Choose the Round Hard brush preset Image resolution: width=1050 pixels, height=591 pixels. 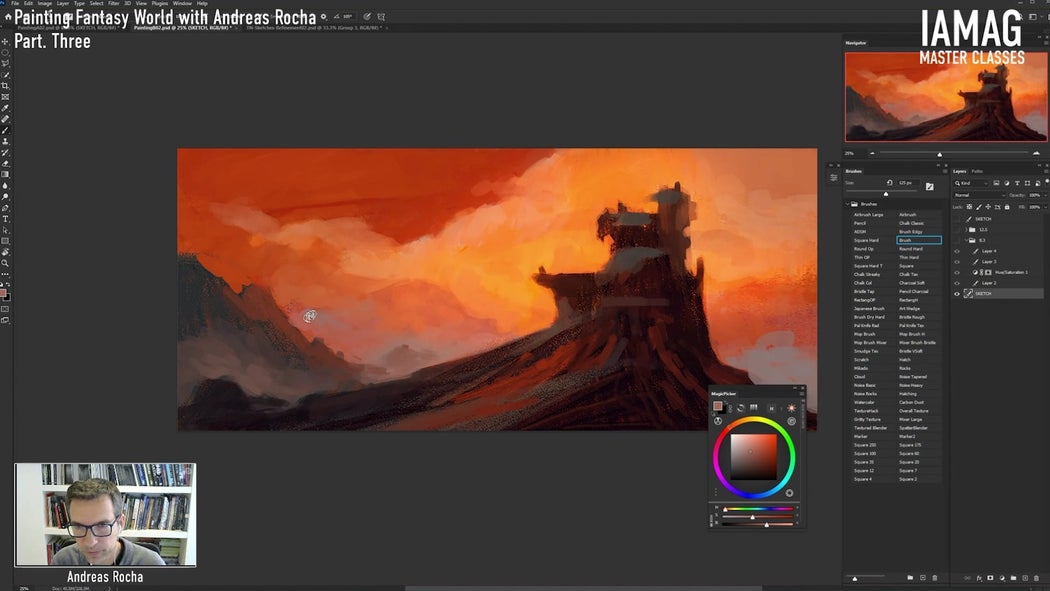click(x=911, y=248)
